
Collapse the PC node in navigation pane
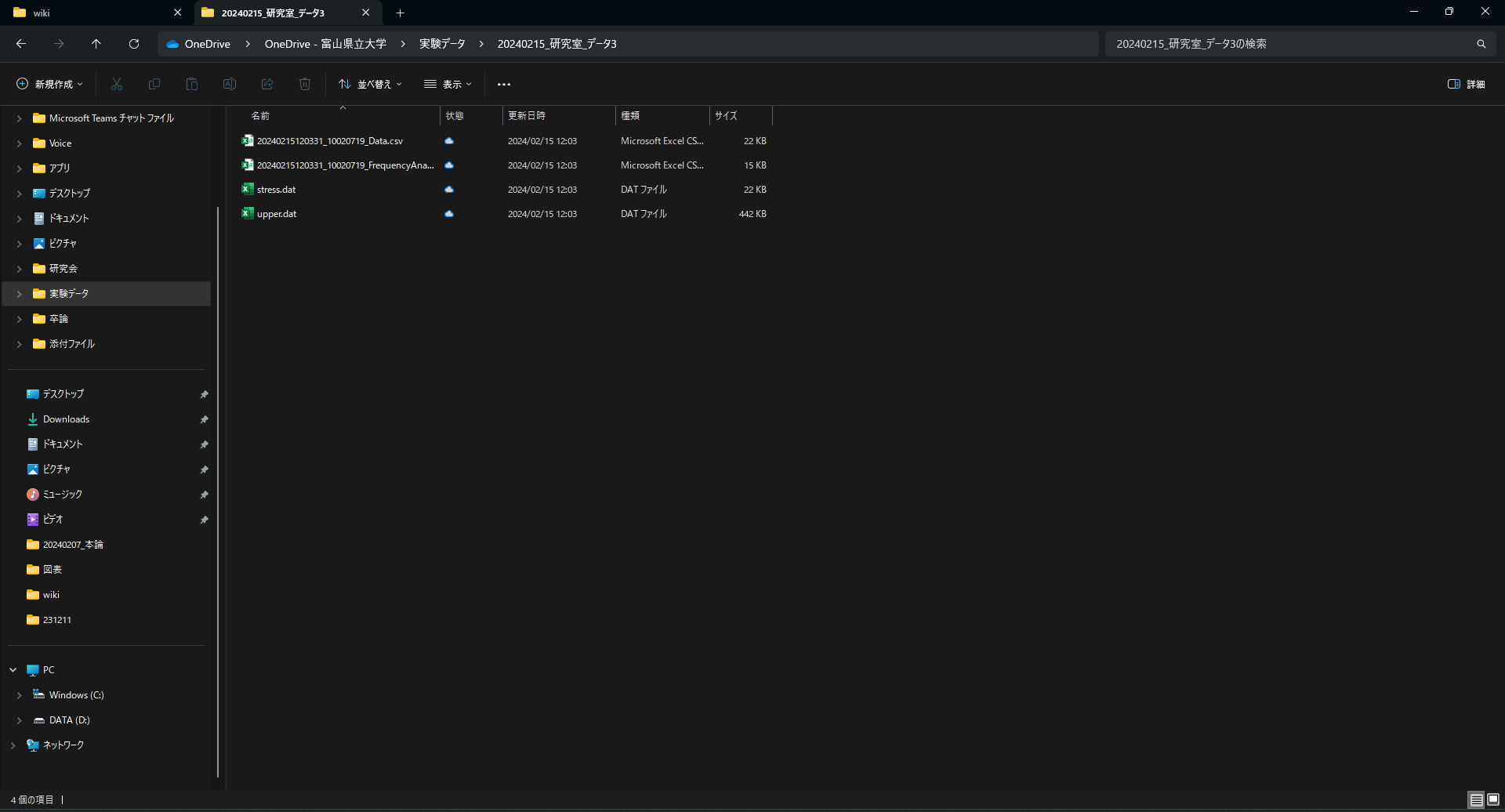tap(13, 670)
